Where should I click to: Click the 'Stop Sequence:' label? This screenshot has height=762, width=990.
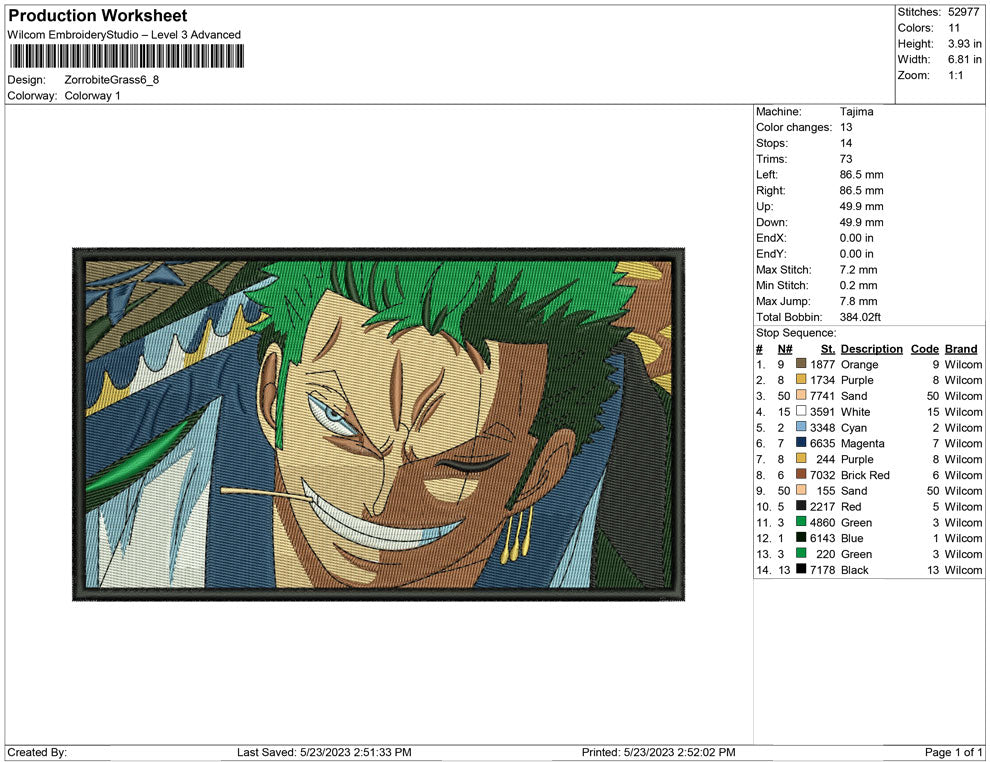[796, 333]
